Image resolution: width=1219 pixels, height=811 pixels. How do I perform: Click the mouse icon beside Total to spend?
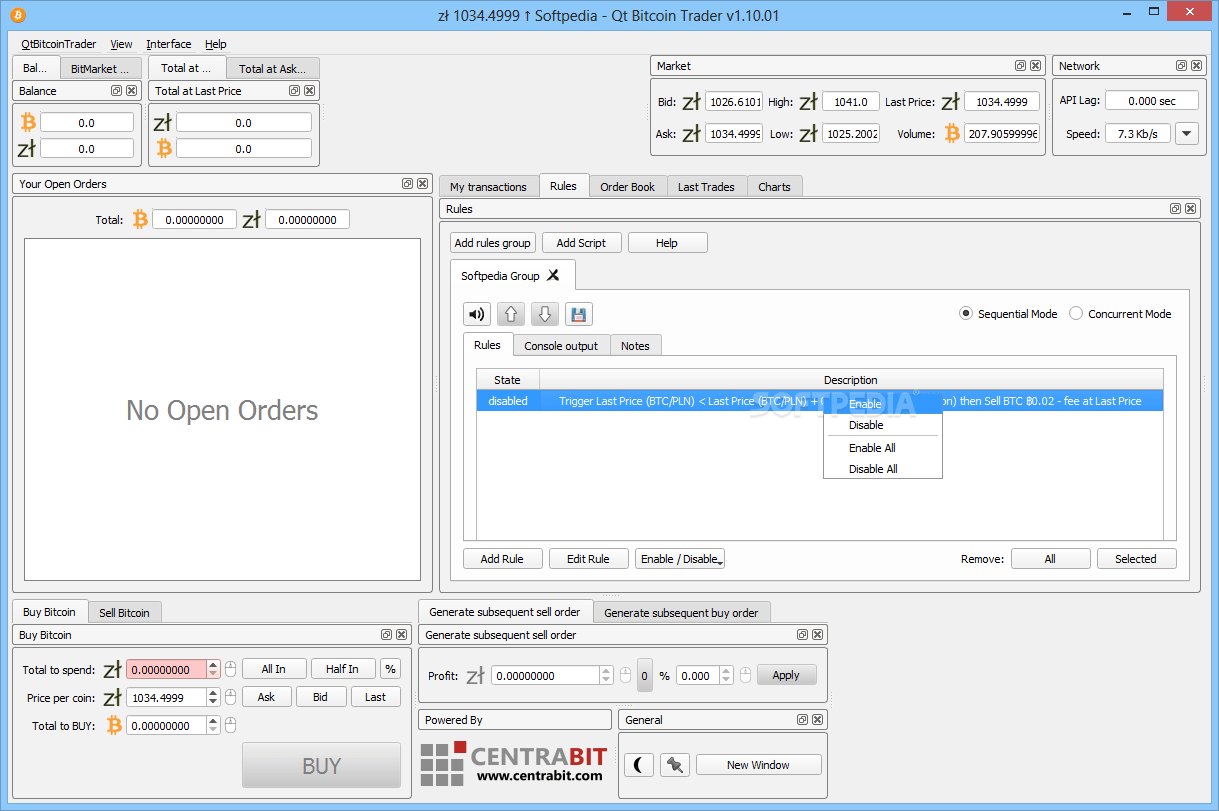[229, 668]
